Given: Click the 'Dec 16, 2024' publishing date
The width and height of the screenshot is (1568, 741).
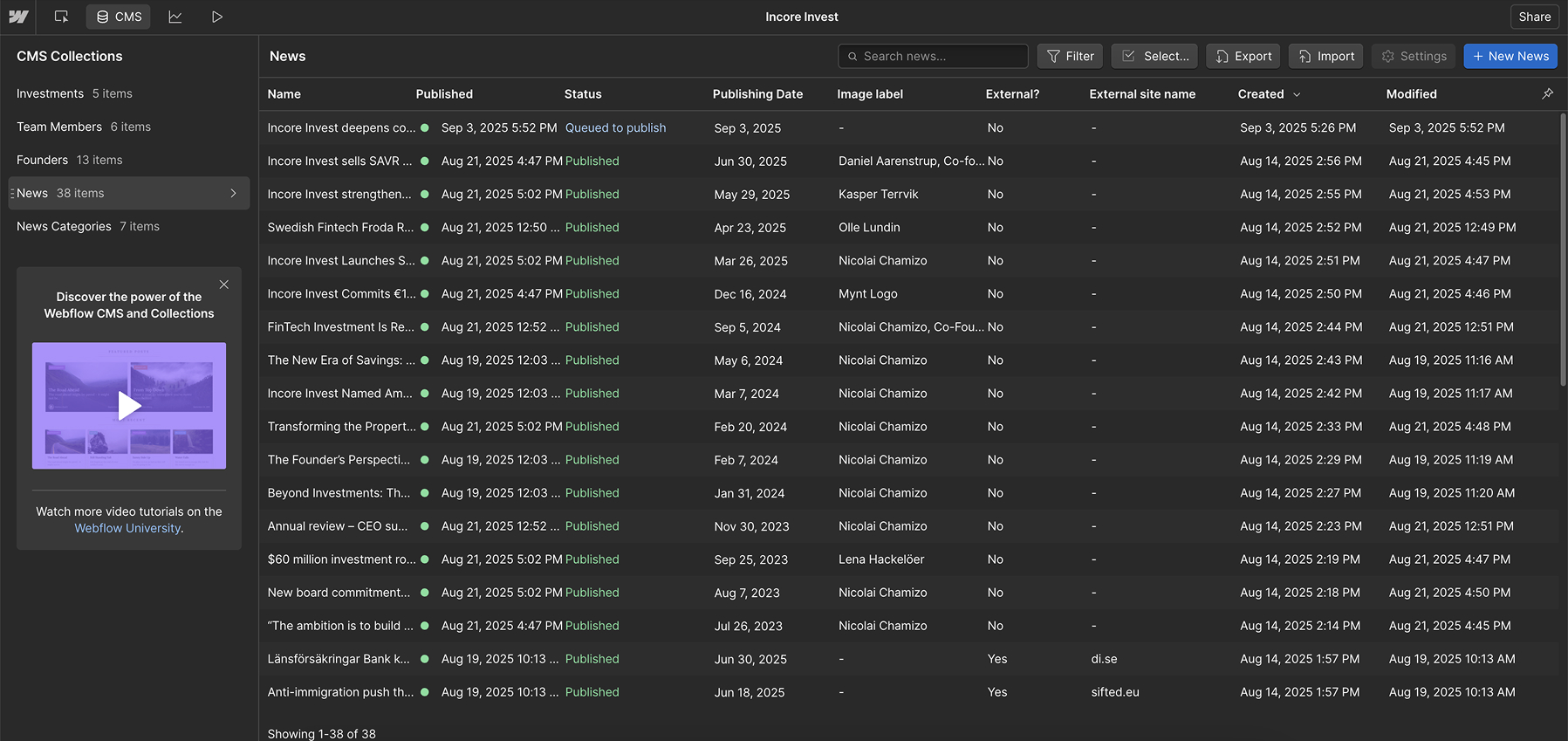Looking at the screenshot, I should [x=750, y=294].
